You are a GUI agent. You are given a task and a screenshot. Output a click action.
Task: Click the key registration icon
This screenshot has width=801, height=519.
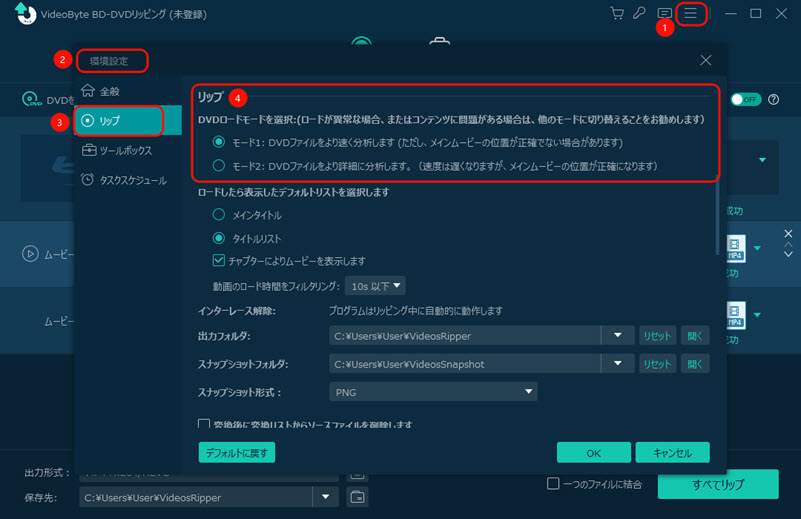coord(639,13)
